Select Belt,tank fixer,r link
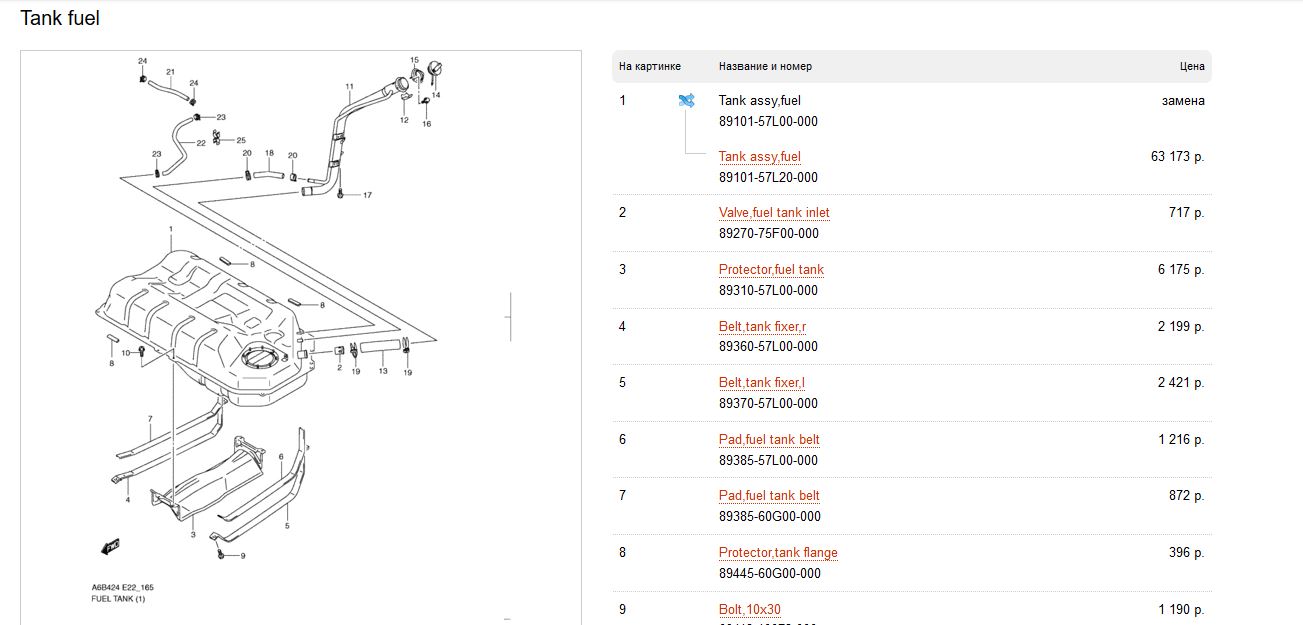This screenshot has width=1303, height=625. tap(762, 327)
